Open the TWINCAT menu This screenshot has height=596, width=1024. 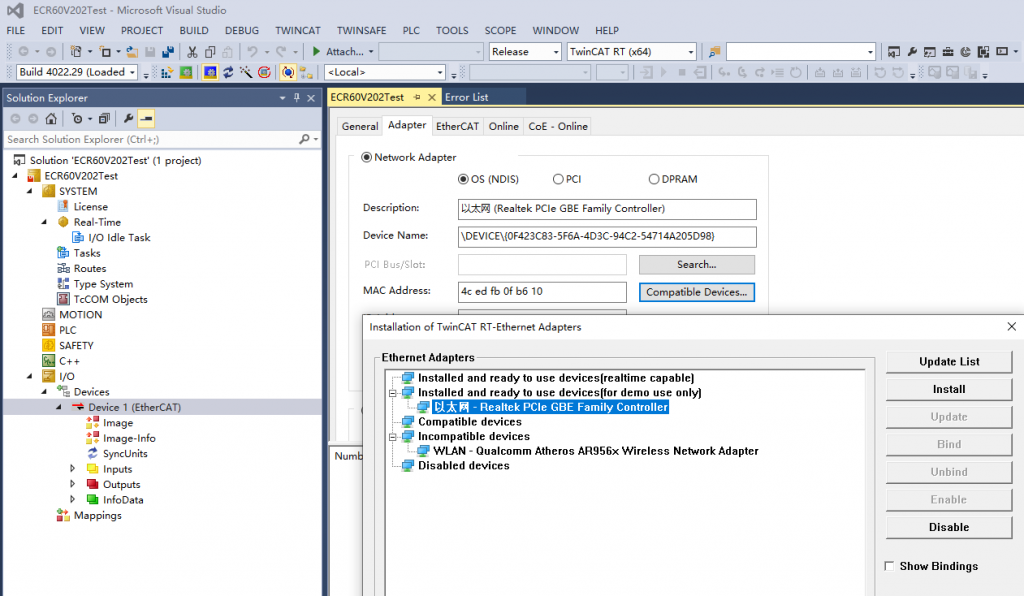(298, 31)
